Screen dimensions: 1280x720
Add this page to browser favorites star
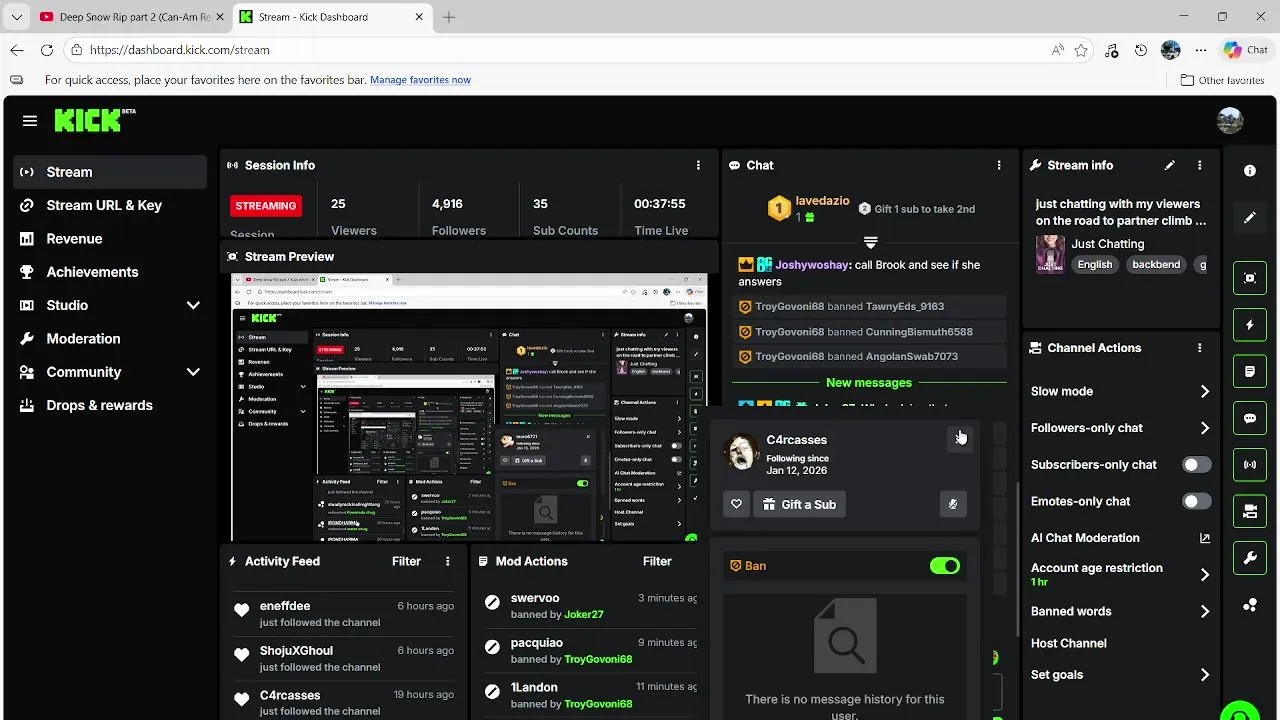point(1081,50)
